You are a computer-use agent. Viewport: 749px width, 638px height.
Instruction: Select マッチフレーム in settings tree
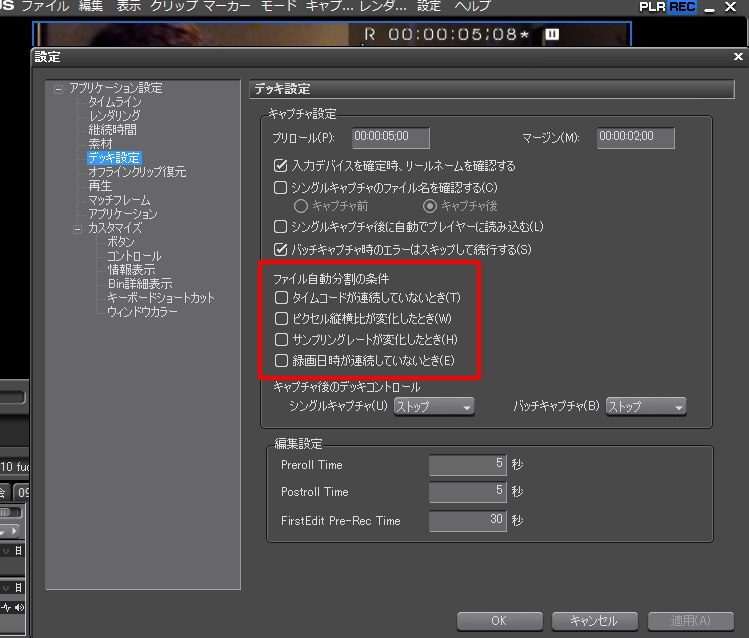119,200
